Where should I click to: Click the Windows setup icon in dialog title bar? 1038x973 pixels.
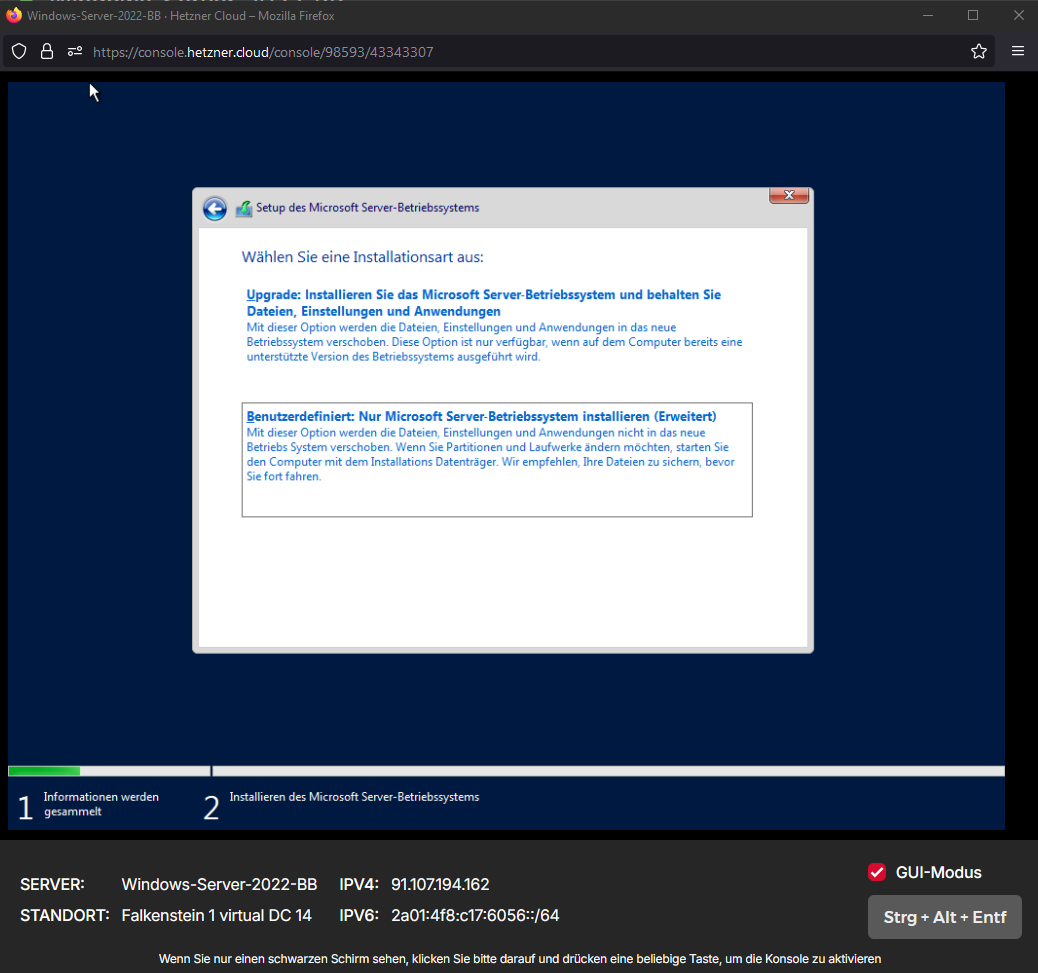(243, 208)
